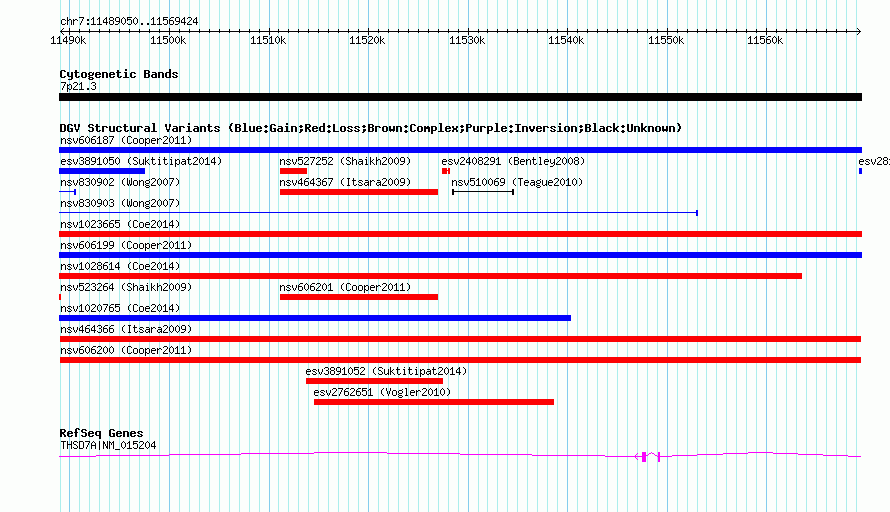This screenshot has height=512, width=890.
Task: Click the nsv1023665 red loss bar
Action: pyautogui.click(x=460, y=234)
